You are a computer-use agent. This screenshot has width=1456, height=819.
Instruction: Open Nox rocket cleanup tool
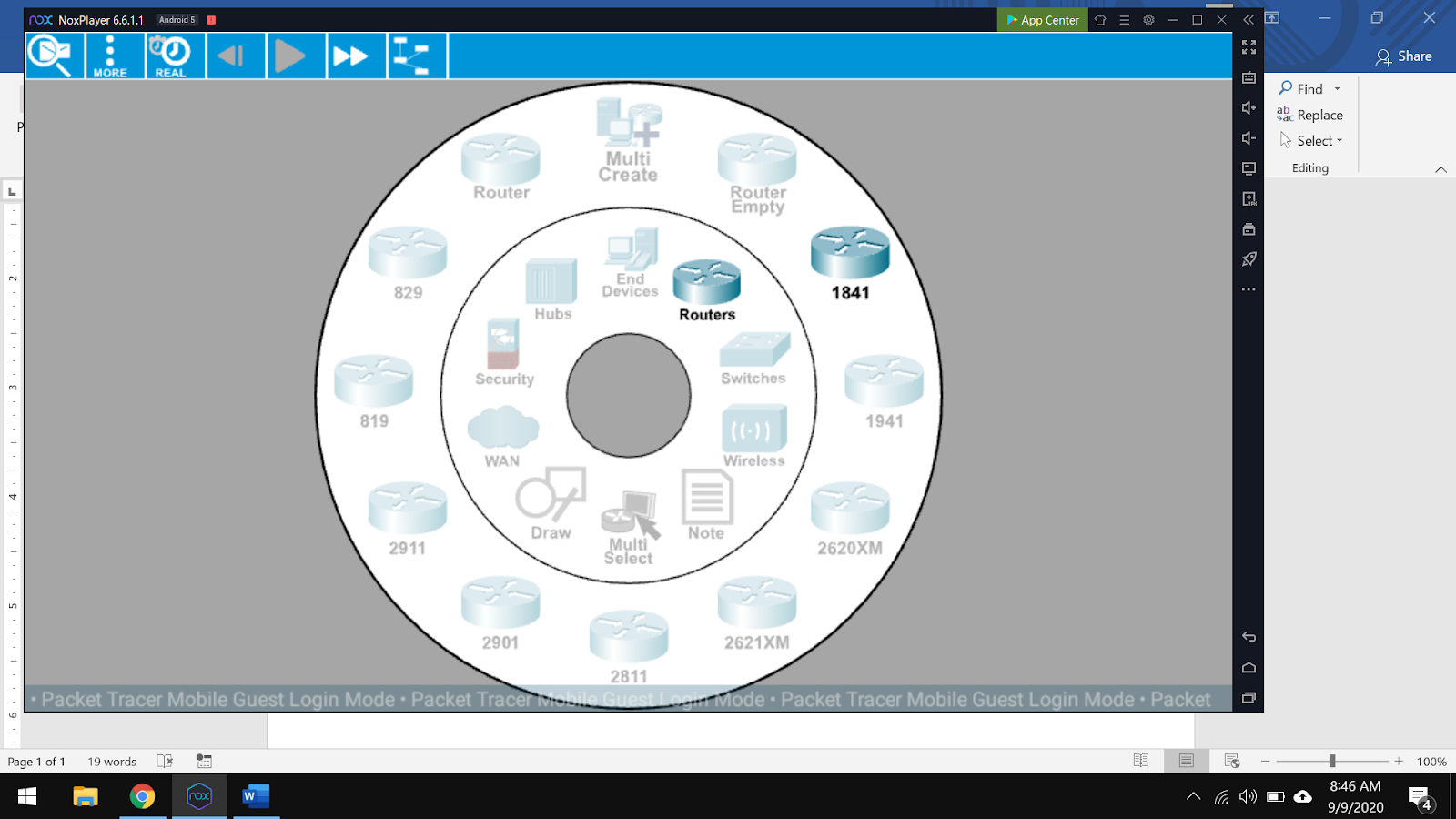(1249, 259)
